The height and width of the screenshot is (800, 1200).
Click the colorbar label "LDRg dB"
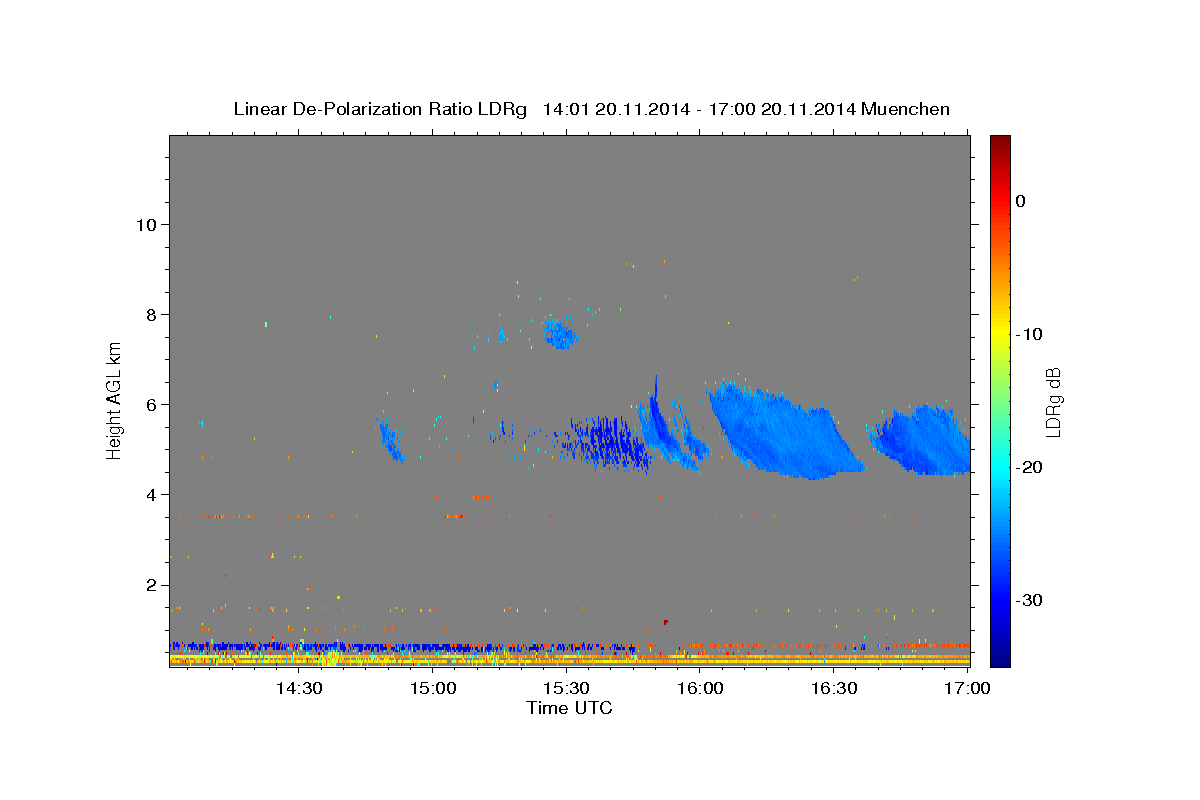pos(1052,401)
